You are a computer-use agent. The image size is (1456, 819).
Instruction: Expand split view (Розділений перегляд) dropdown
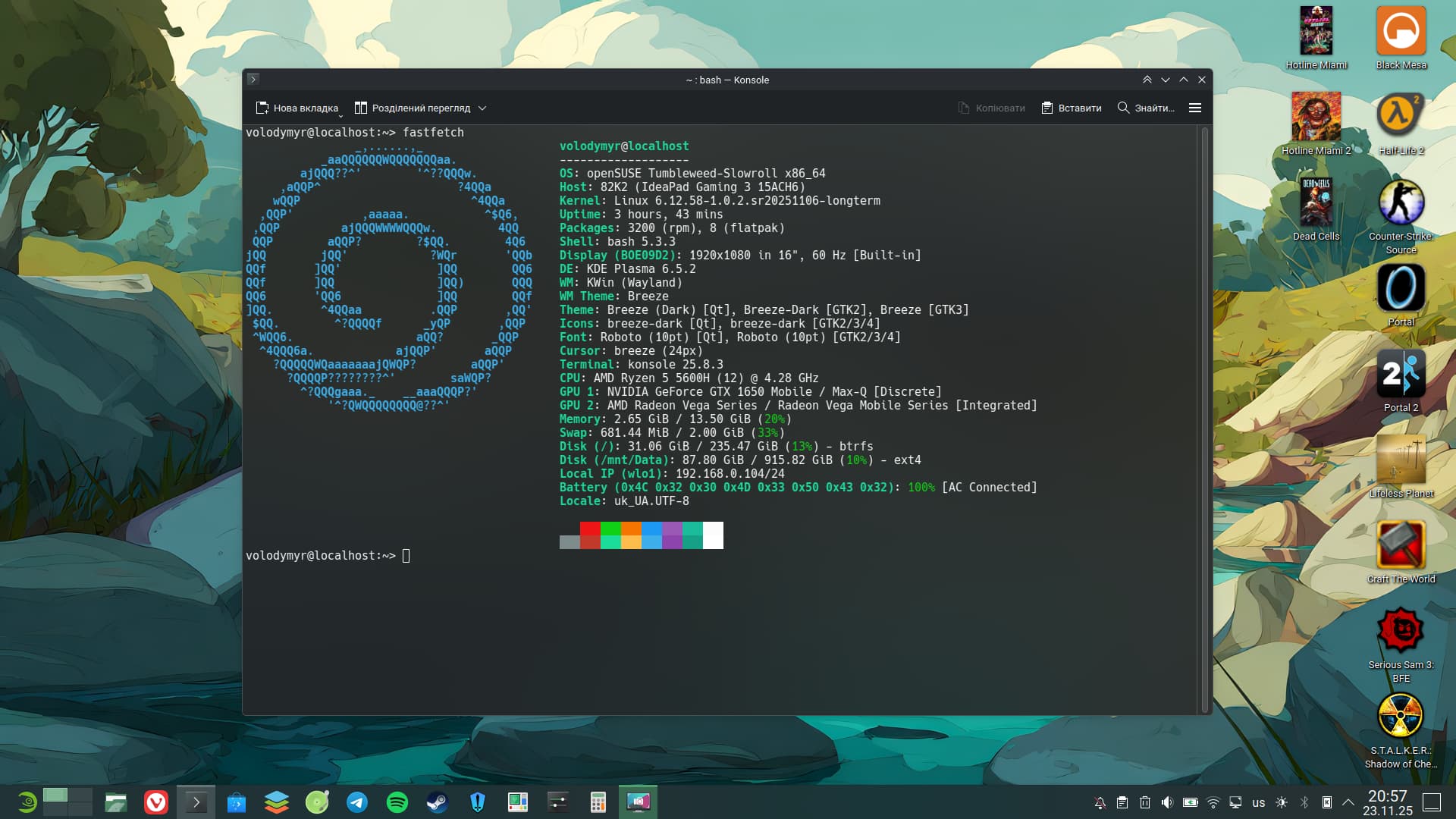click(x=482, y=108)
